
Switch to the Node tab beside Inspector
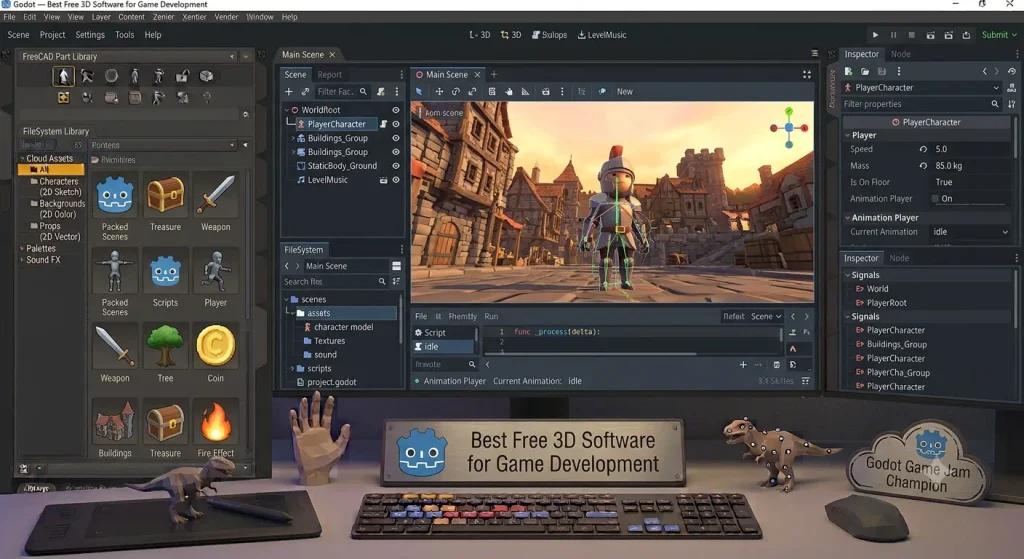[x=901, y=54]
